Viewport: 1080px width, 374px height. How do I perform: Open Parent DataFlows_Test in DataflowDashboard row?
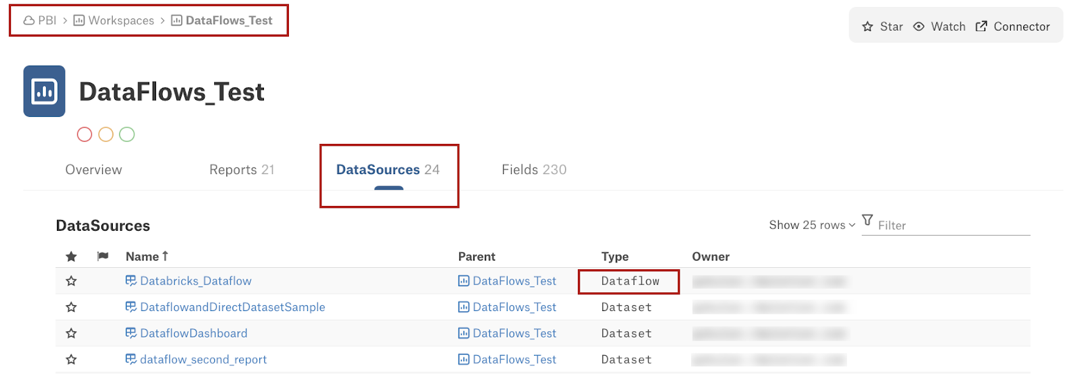tap(515, 333)
